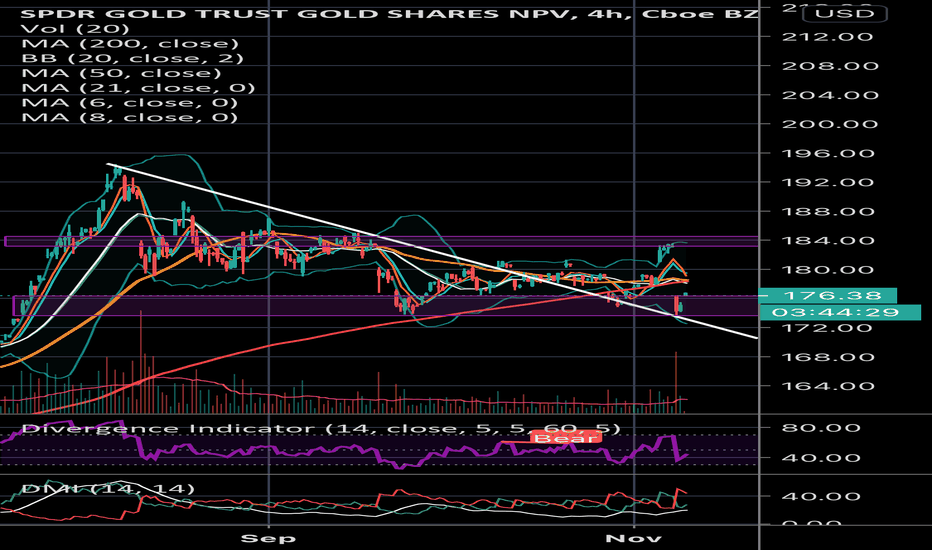Click the Nov date label on time axis
Viewport: 932px width, 550px height.
point(634,538)
